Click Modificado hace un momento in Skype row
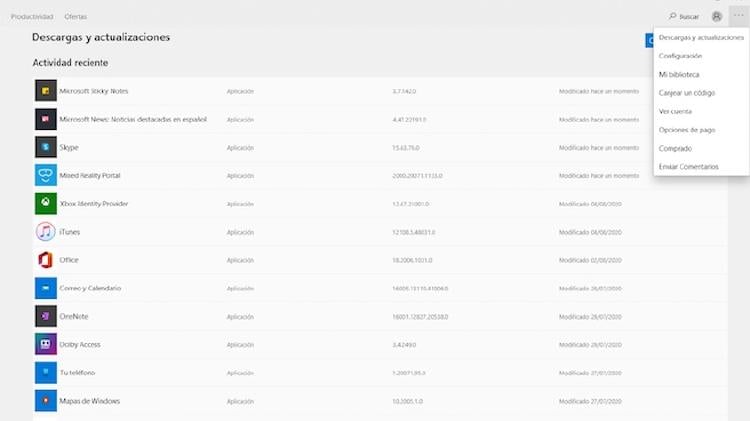The width and height of the screenshot is (750, 421). (x=599, y=148)
